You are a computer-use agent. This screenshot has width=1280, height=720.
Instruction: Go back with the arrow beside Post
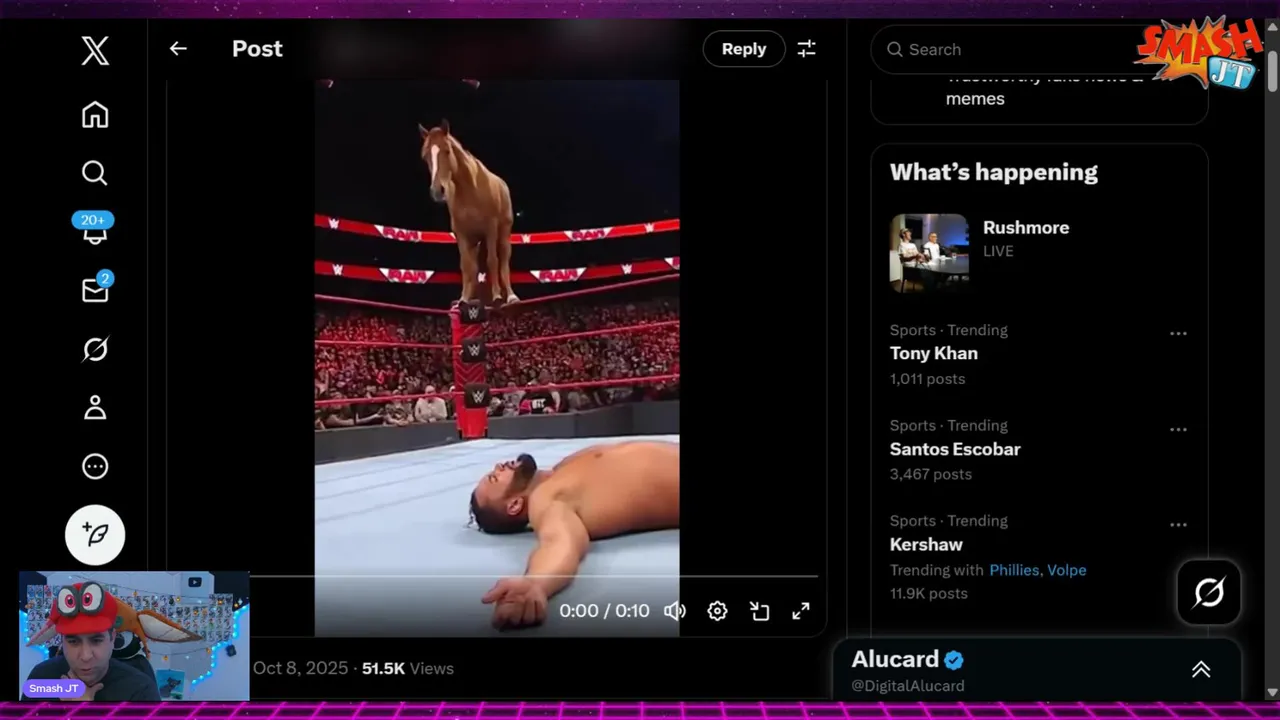pyautogui.click(x=178, y=48)
